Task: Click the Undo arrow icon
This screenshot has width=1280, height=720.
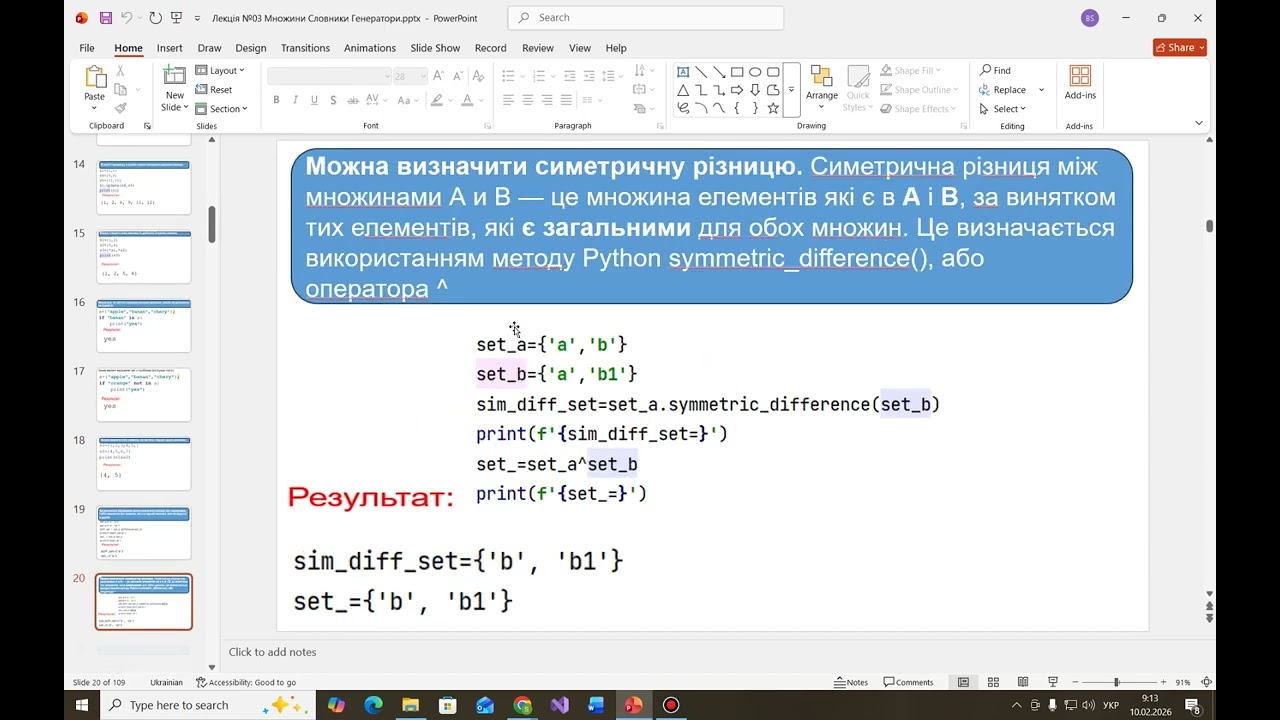Action: point(127,18)
